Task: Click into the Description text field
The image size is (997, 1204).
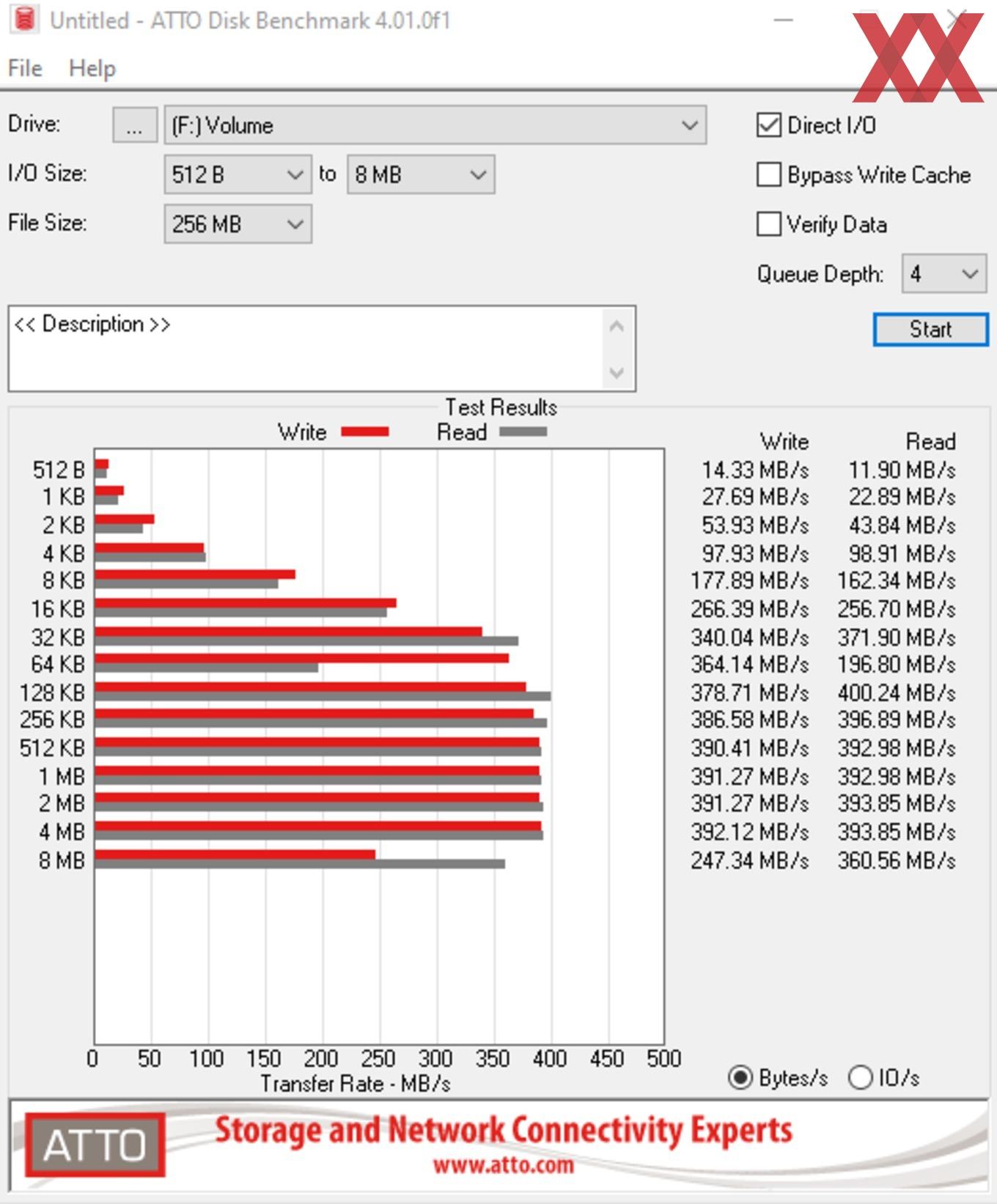Action: [x=306, y=349]
